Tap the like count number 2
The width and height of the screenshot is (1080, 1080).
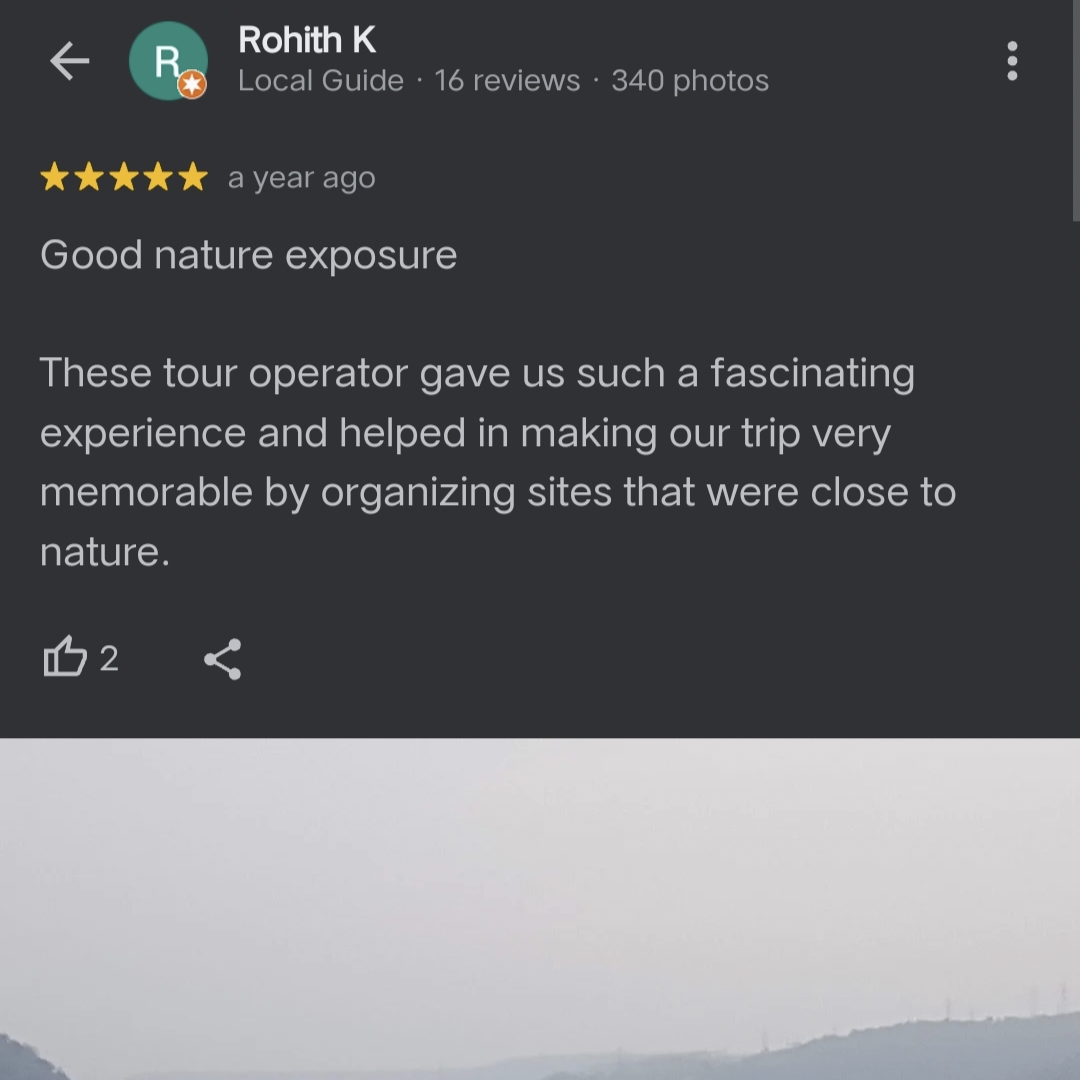pos(110,658)
